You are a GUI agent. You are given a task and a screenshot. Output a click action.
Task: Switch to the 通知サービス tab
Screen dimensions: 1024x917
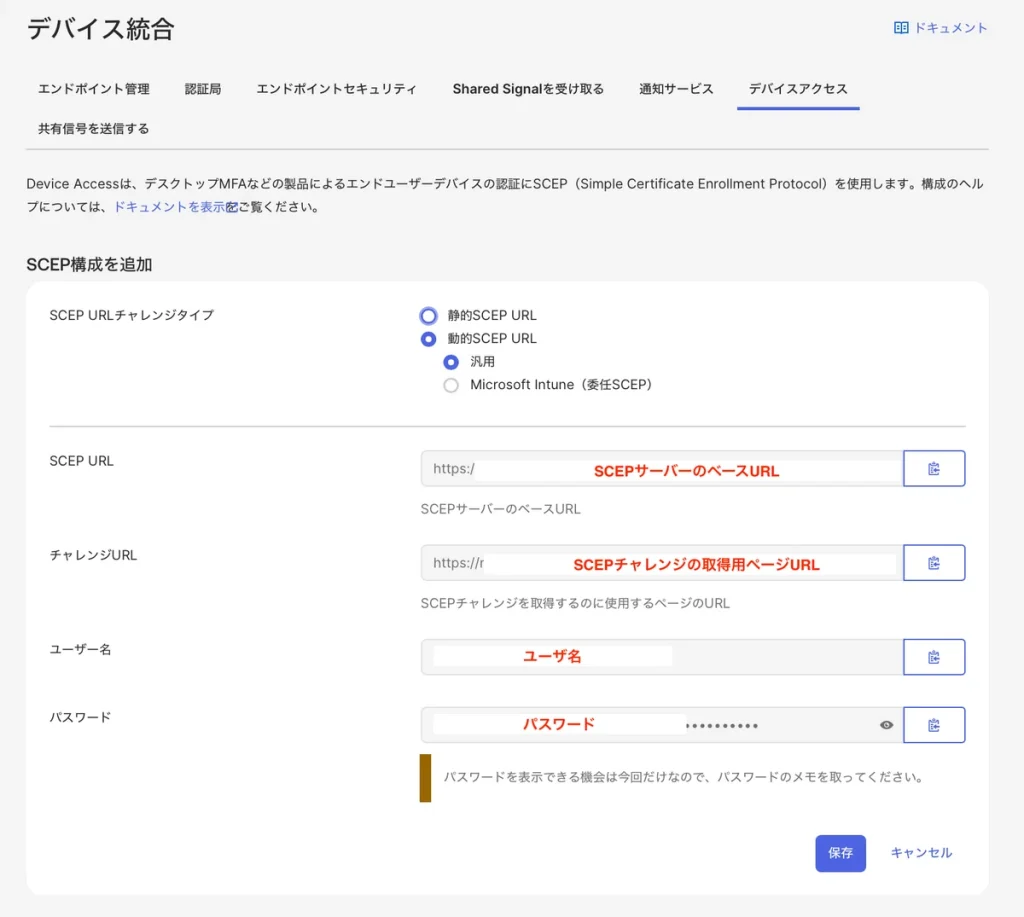[x=676, y=89]
